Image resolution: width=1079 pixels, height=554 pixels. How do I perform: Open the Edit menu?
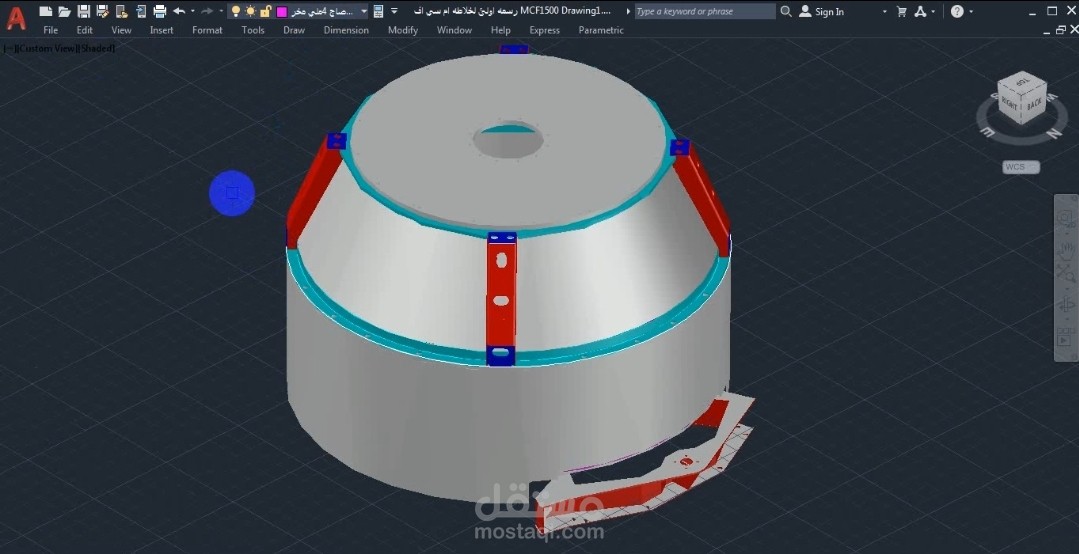85,30
